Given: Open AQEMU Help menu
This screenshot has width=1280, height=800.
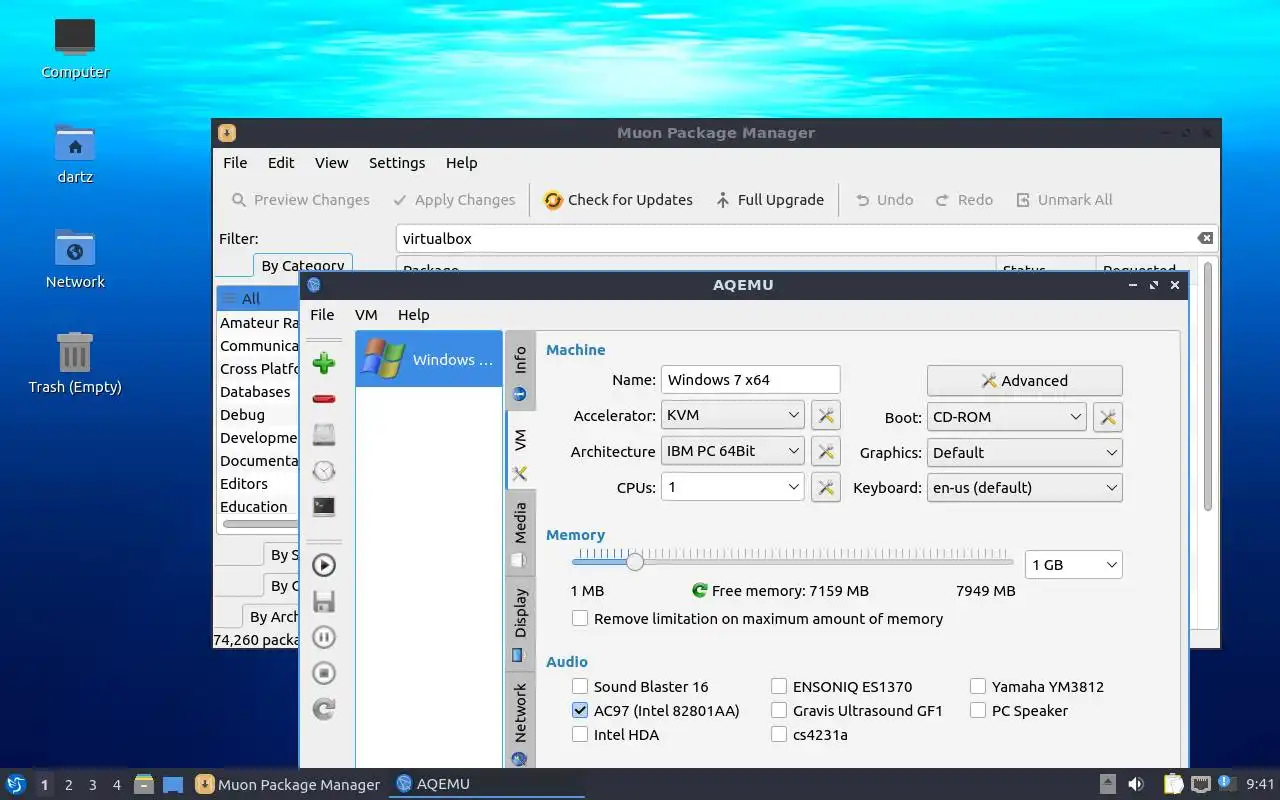Looking at the screenshot, I should 413,314.
